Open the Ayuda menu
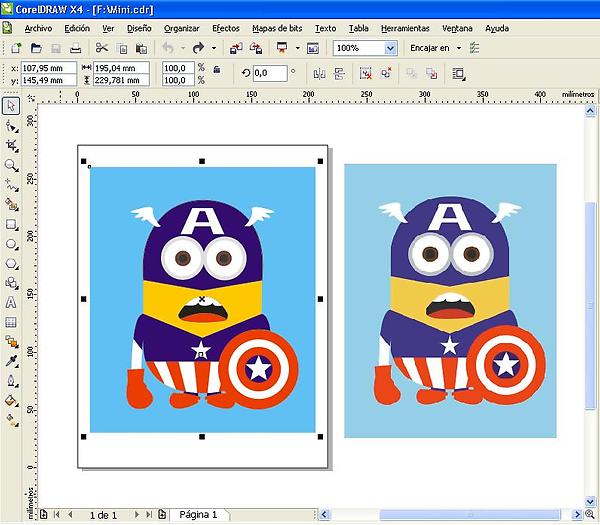Image resolution: width=600 pixels, height=525 pixels. 497,28
